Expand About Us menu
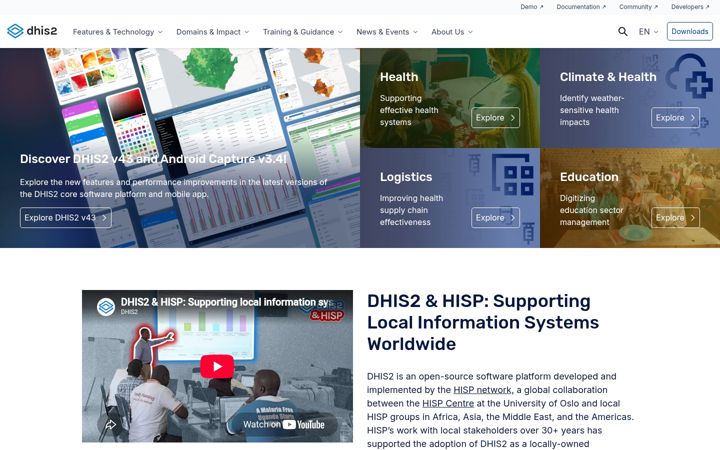 coord(452,32)
